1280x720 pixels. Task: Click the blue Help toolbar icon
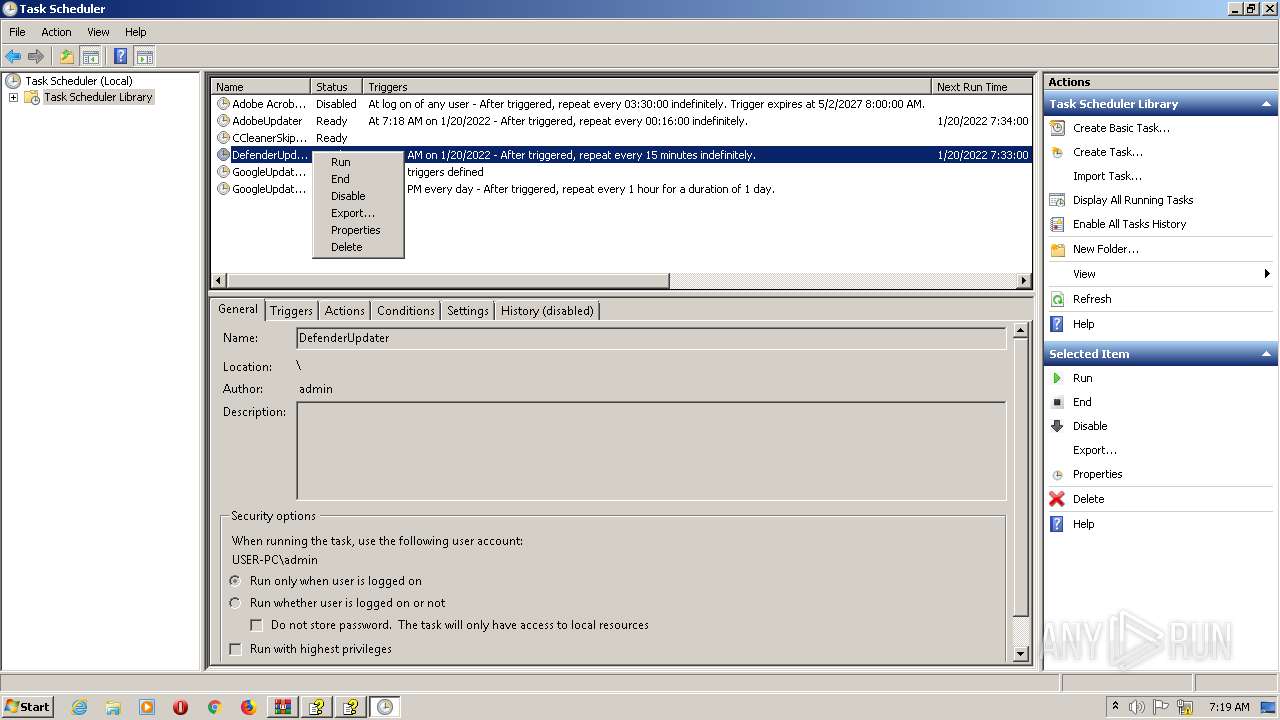point(121,57)
